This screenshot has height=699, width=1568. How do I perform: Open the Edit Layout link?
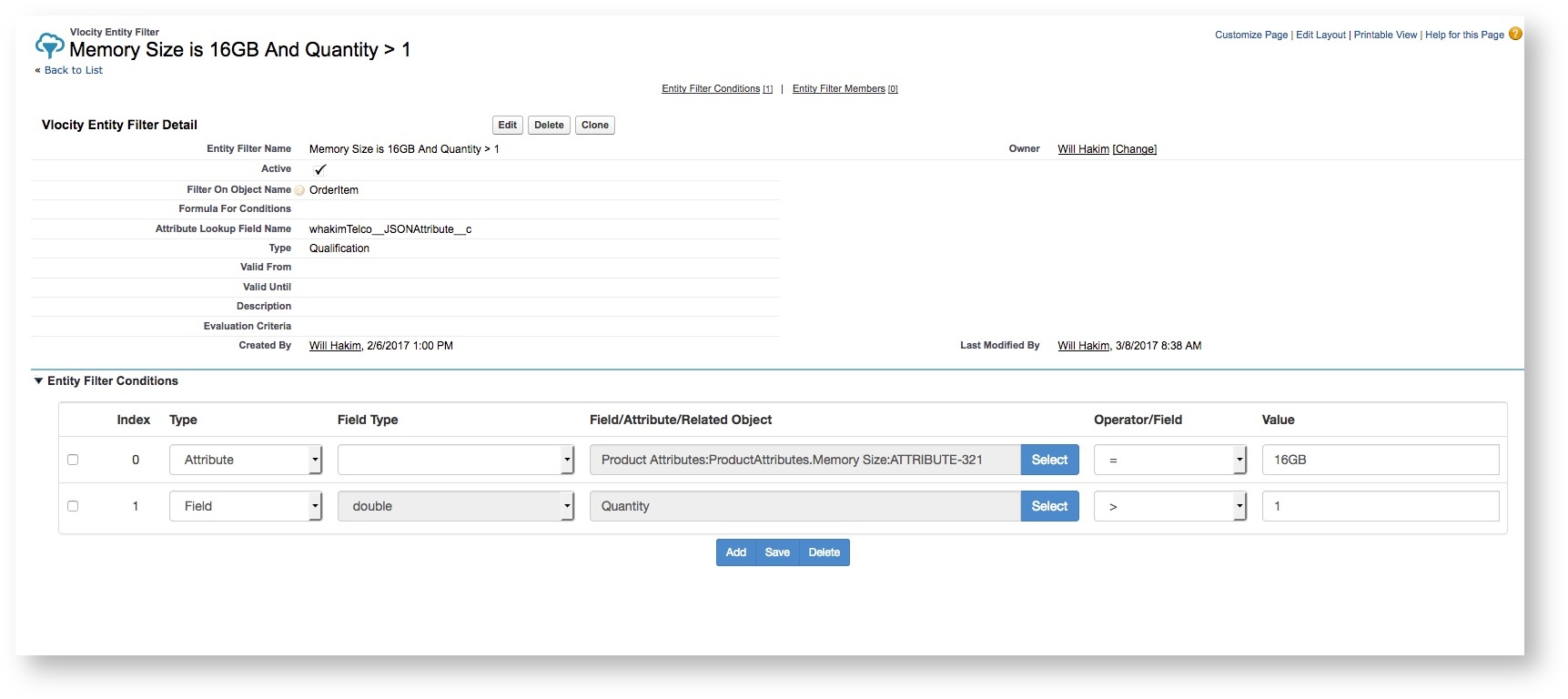1320,35
